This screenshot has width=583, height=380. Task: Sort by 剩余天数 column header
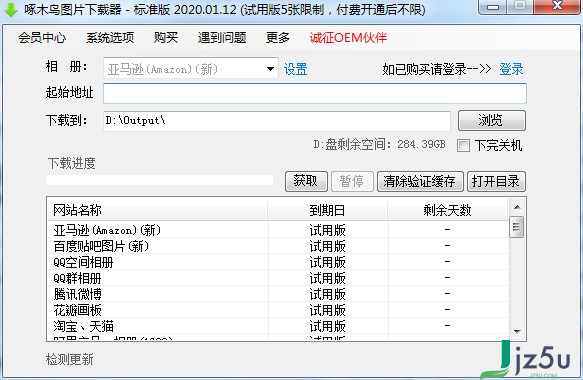pos(447,210)
